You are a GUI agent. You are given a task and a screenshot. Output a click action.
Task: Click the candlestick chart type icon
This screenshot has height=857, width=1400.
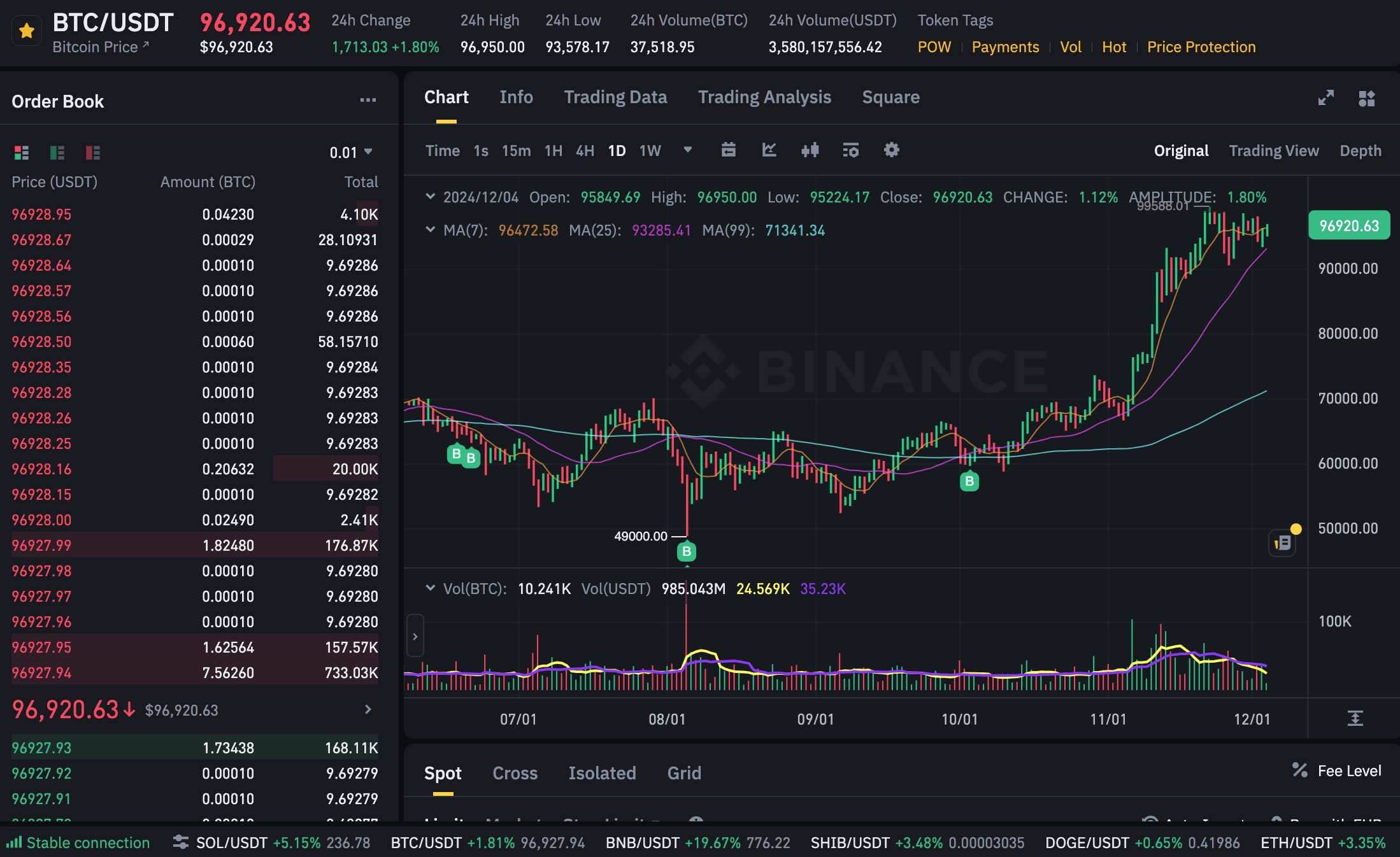pos(810,150)
